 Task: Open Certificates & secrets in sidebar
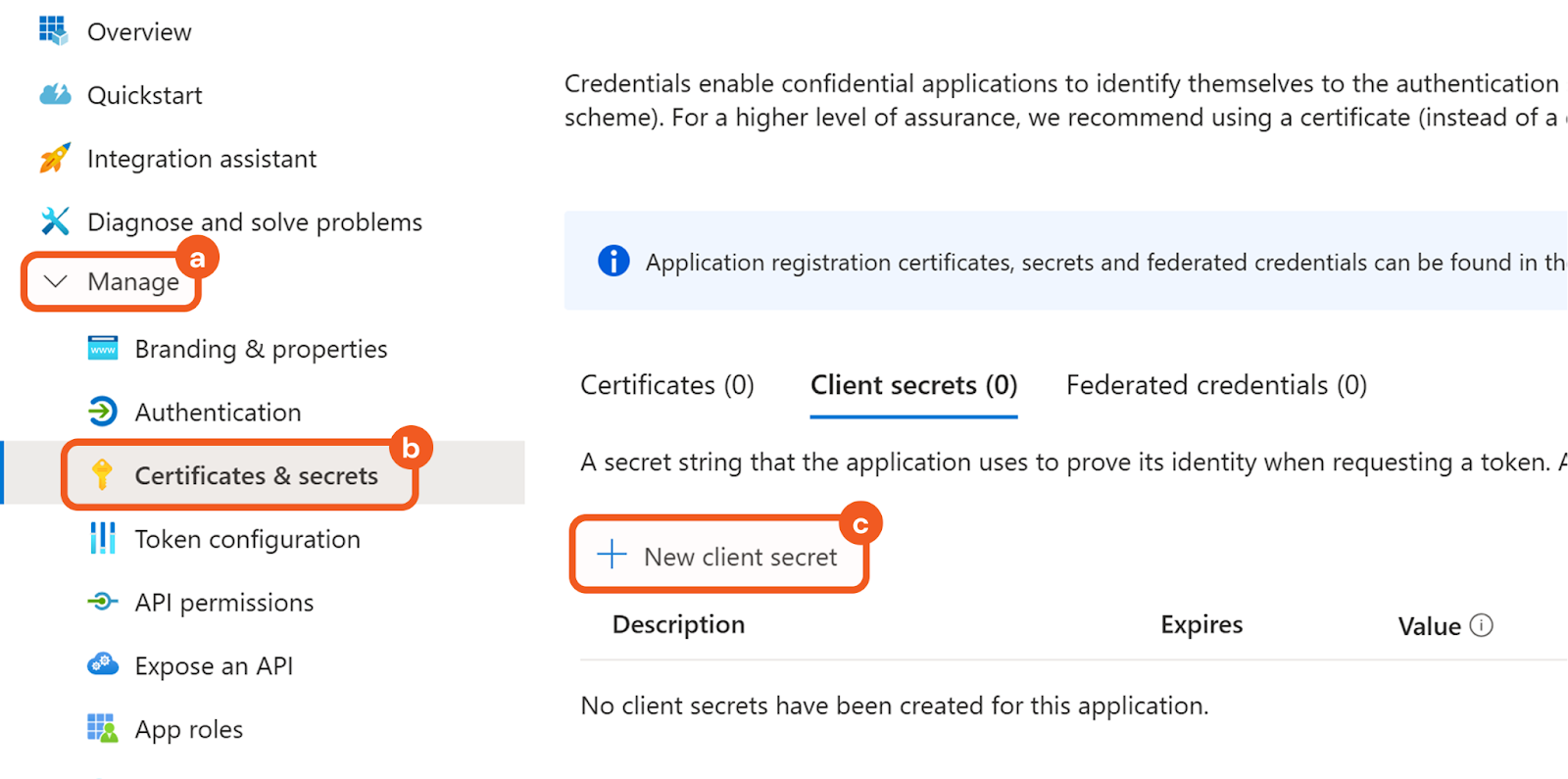point(256,475)
